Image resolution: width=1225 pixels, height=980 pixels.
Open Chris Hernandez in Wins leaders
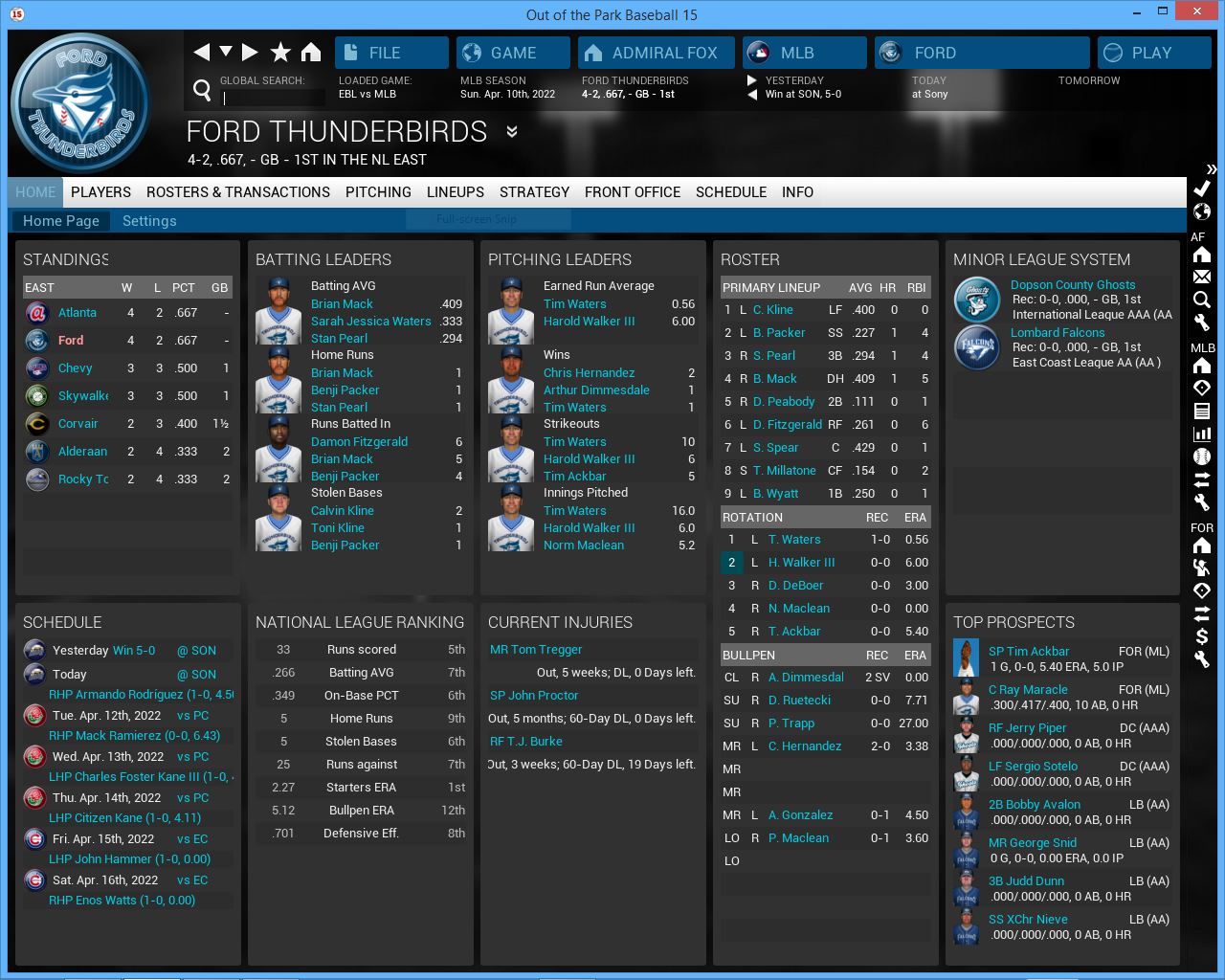589,373
